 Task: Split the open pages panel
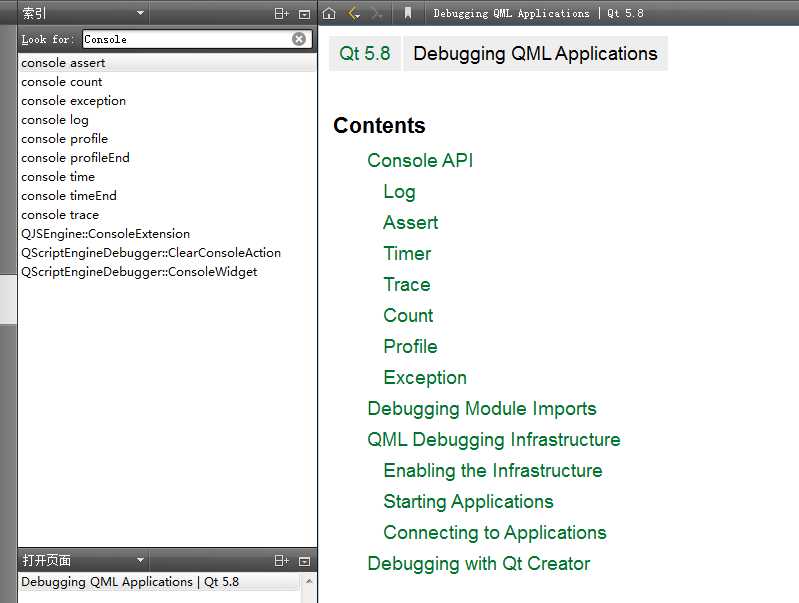[281, 561]
